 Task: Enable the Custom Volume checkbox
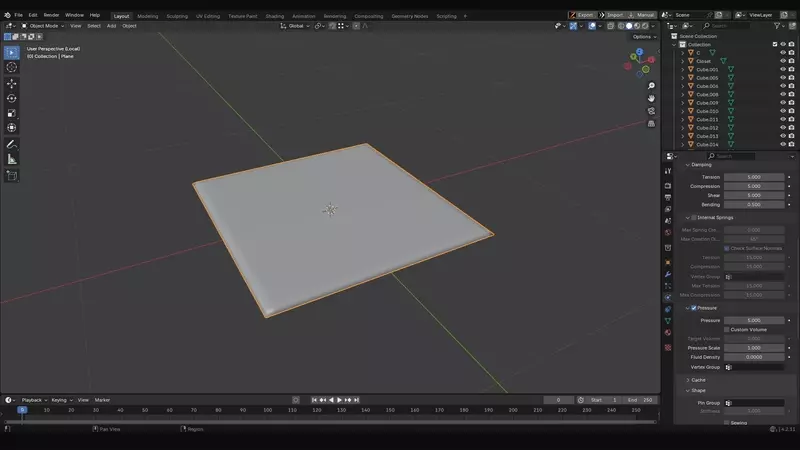(727, 330)
